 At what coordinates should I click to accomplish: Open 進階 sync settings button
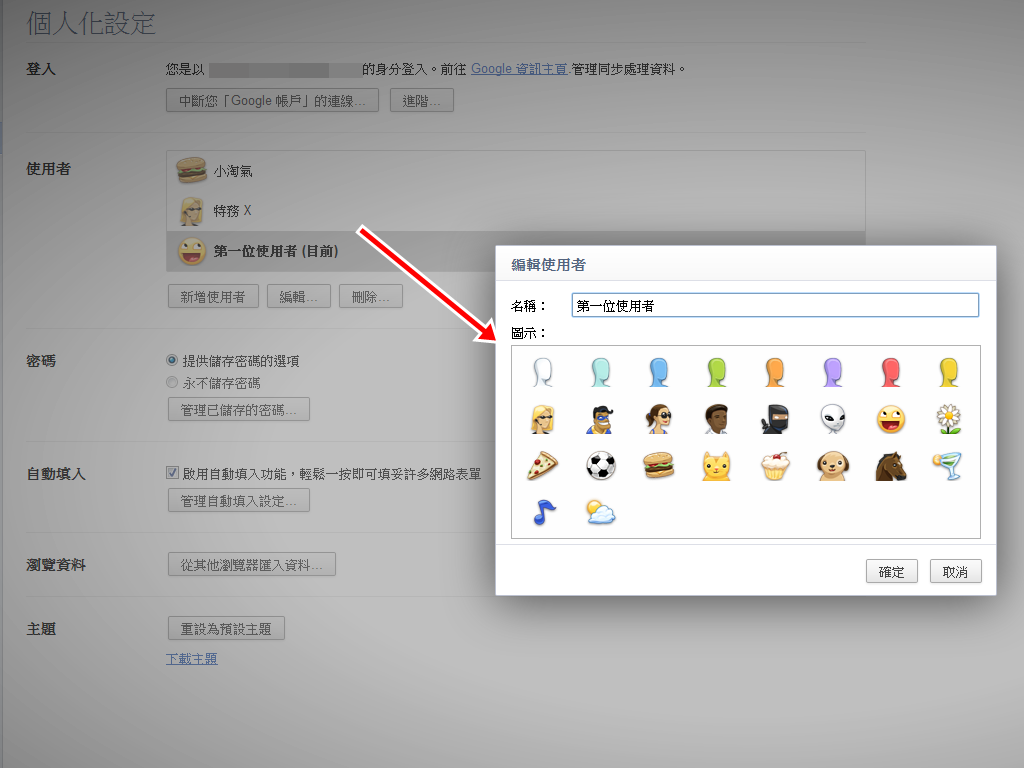click(x=421, y=101)
